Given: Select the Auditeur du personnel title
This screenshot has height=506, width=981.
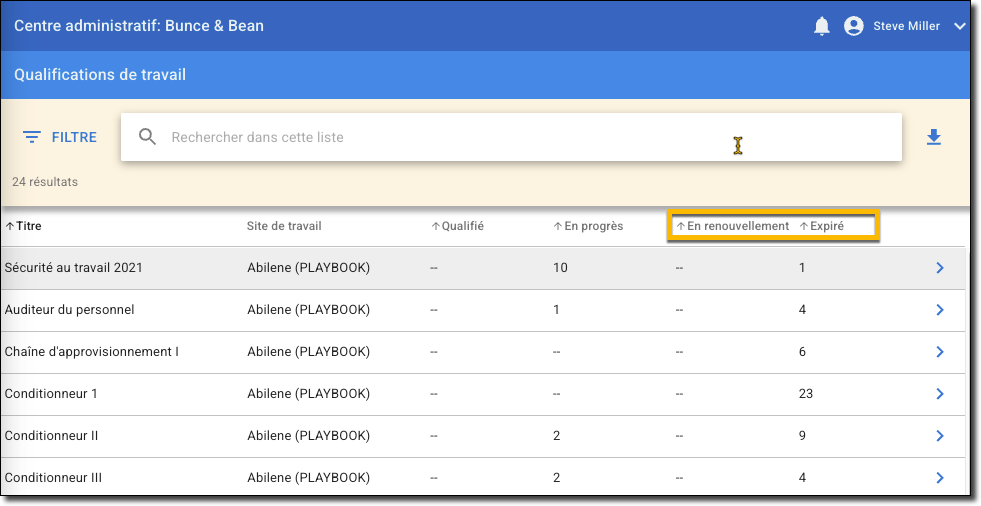Looking at the screenshot, I should [69, 310].
